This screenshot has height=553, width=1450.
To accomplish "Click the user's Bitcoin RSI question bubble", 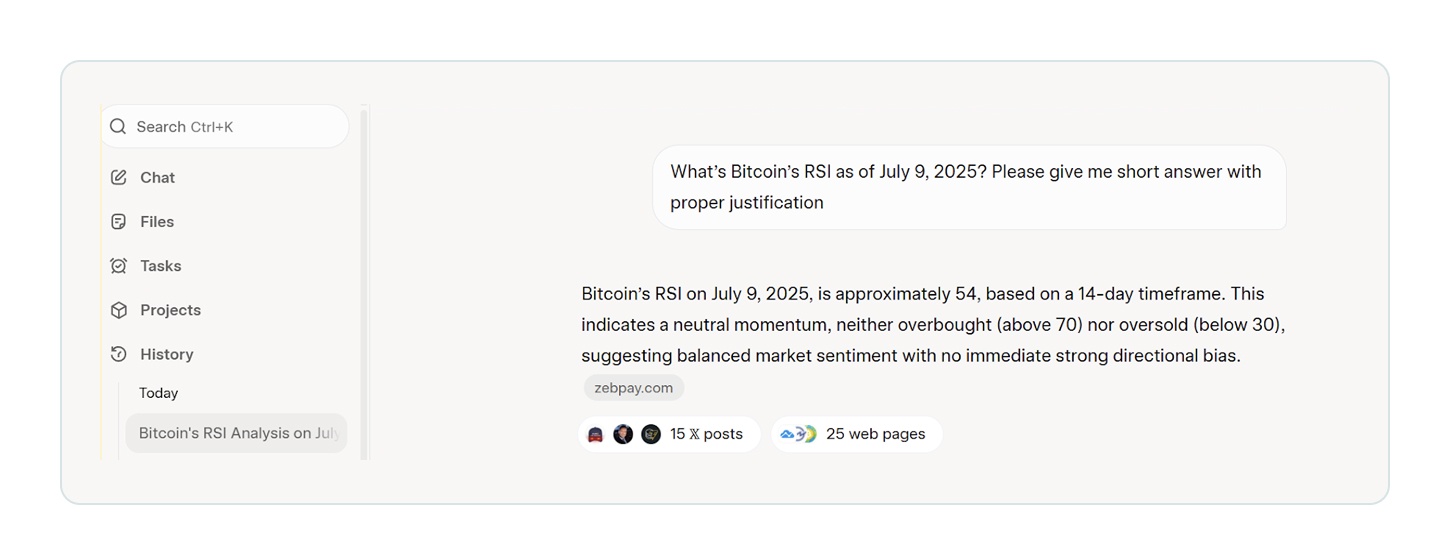I will (968, 187).
